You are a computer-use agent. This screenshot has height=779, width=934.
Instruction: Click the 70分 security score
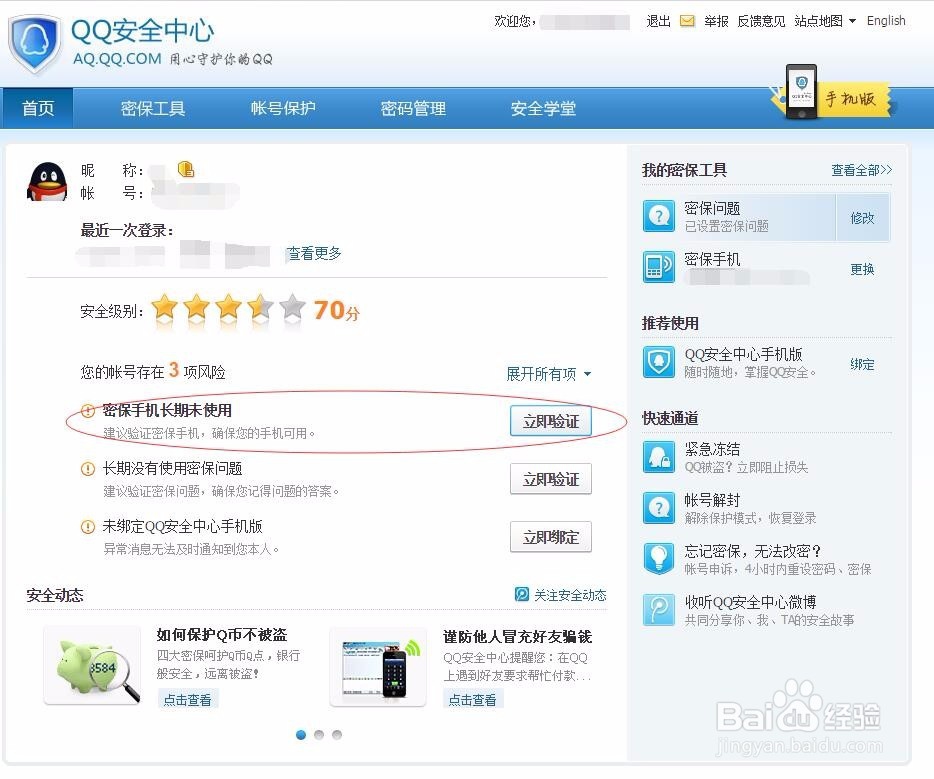click(x=337, y=310)
